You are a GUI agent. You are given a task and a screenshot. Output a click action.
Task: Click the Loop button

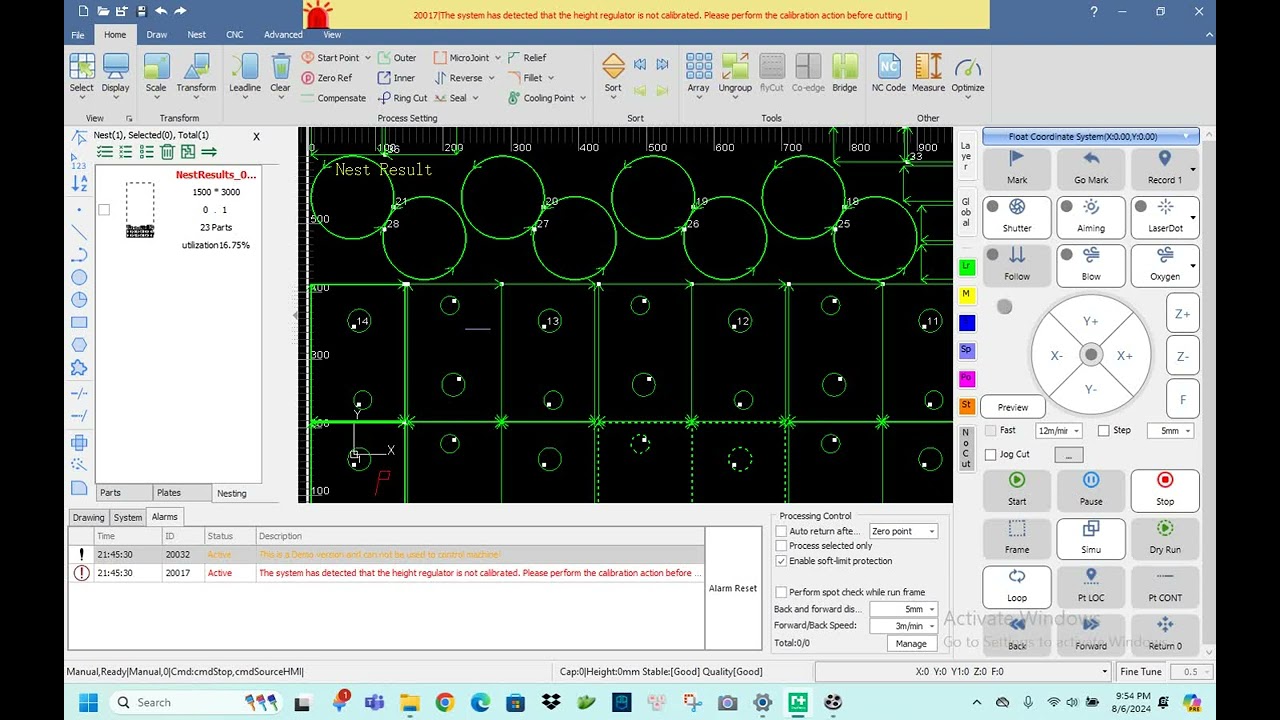click(1017, 586)
